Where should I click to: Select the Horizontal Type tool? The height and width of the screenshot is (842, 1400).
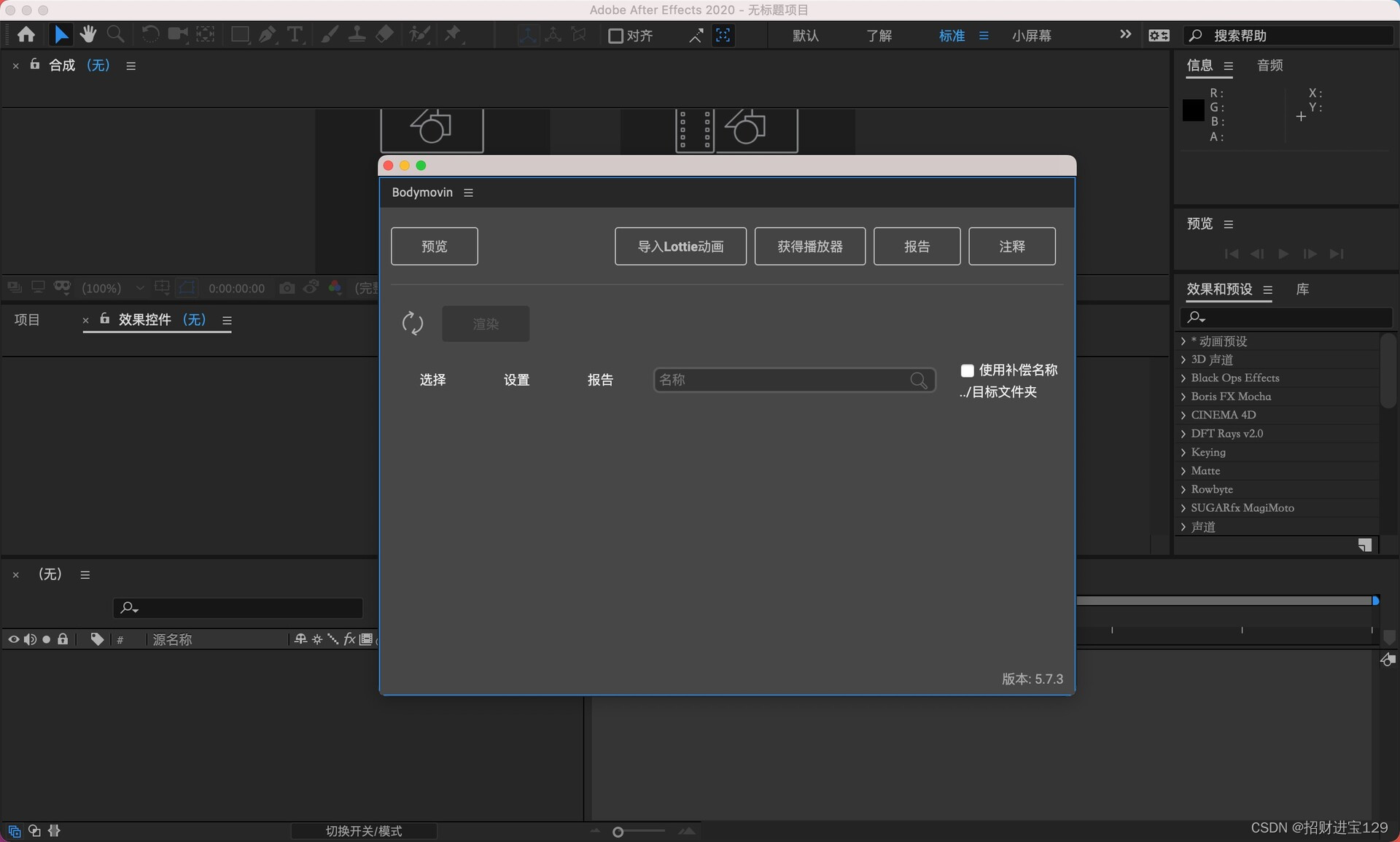pos(295,35)
